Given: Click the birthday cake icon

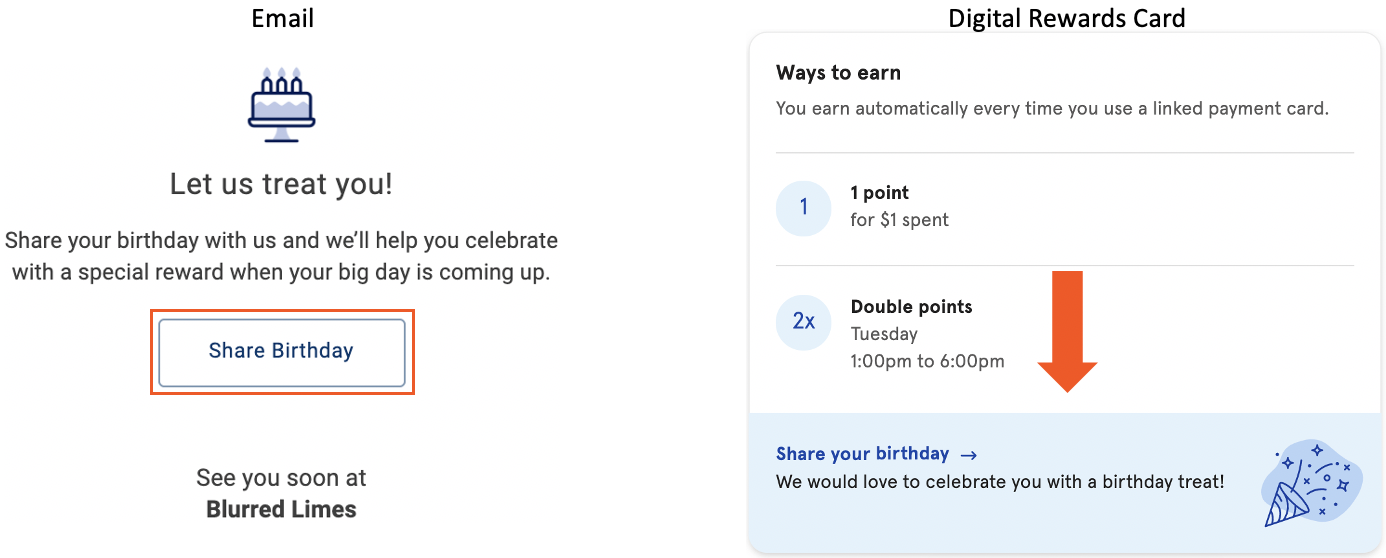Looking at the screenshot, I should [x=281, y=104].
